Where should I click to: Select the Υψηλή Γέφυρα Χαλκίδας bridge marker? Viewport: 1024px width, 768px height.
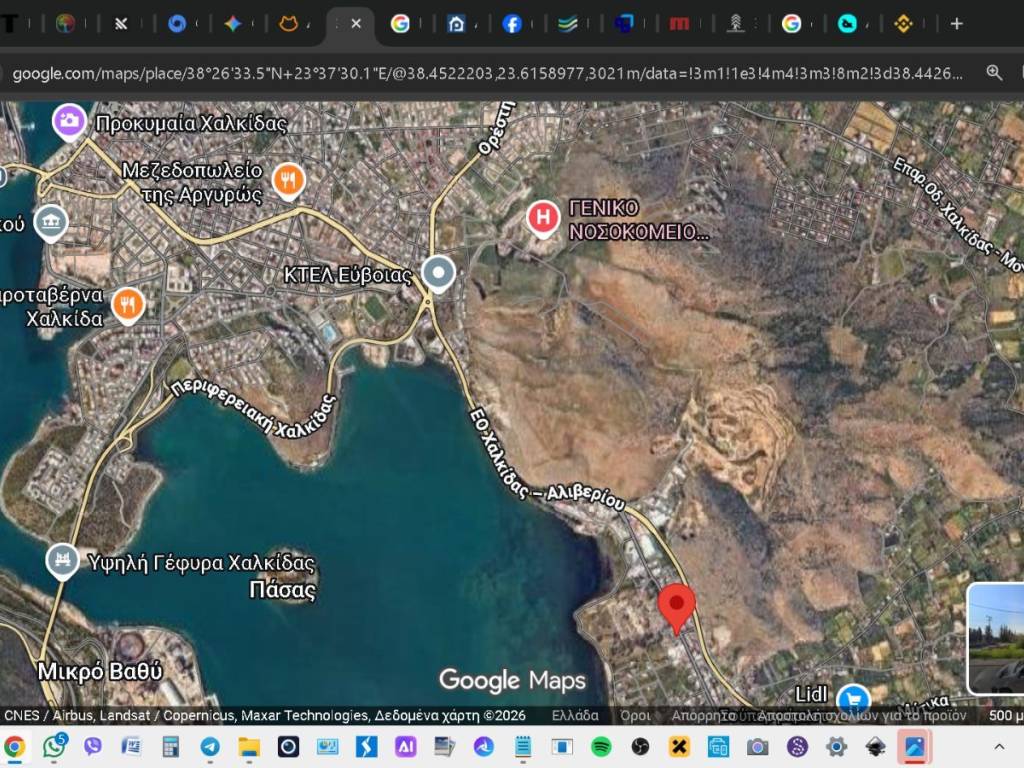point(62,559)
